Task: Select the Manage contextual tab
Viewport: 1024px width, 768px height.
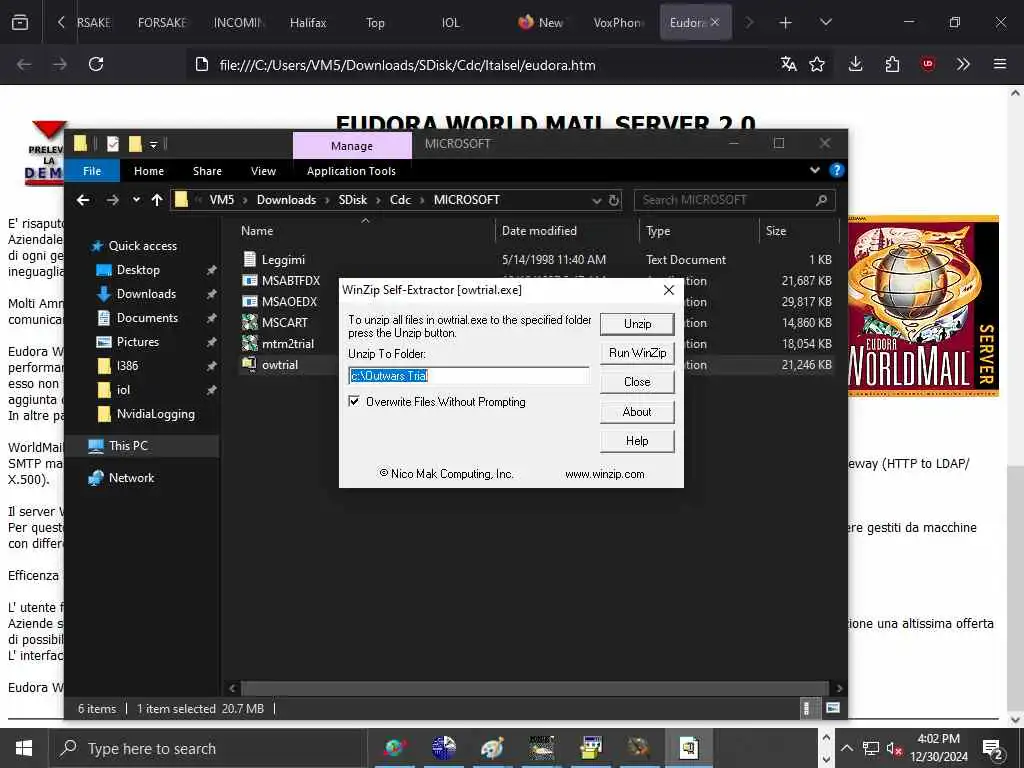Action: click(352, 146)
